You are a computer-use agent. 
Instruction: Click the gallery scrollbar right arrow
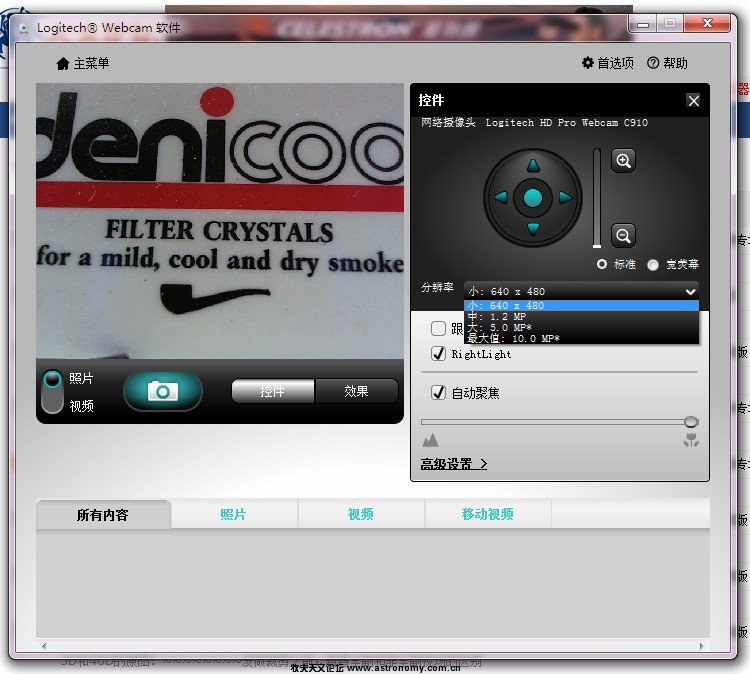(702, 646)
